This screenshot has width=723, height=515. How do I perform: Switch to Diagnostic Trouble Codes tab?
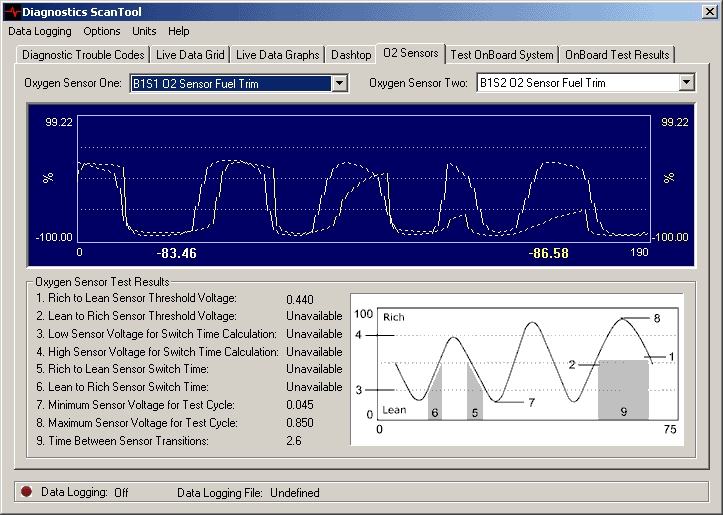(x=84, y=55)
